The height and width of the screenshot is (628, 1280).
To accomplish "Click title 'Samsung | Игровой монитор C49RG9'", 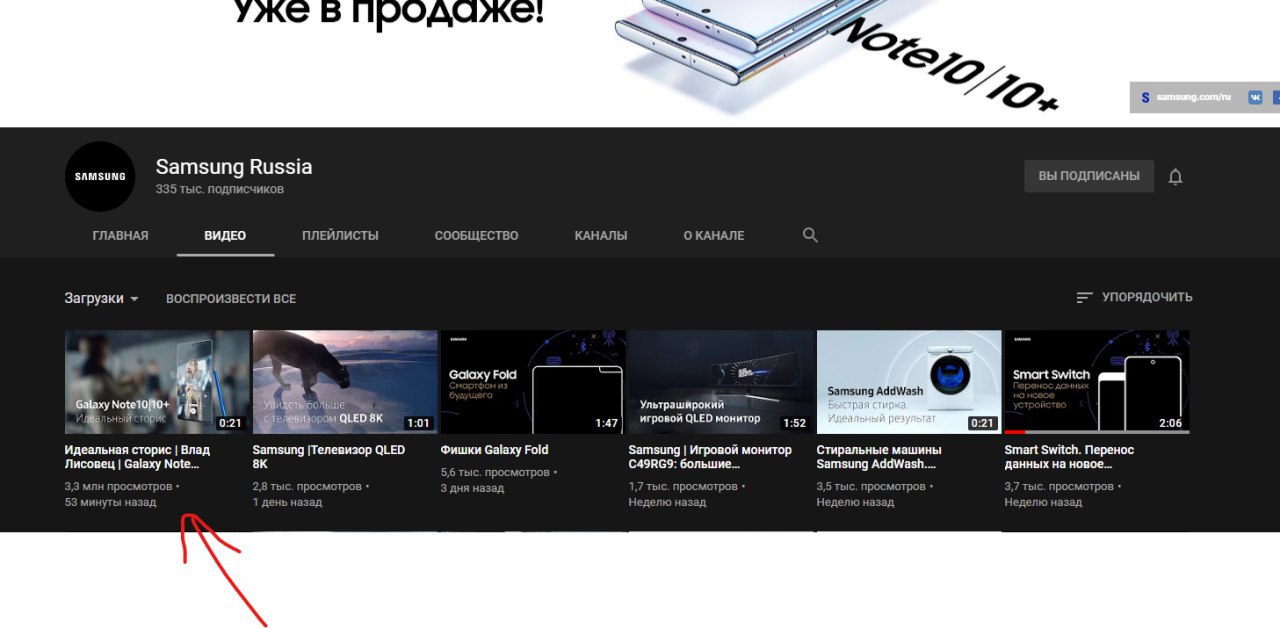I will [710, 457].
